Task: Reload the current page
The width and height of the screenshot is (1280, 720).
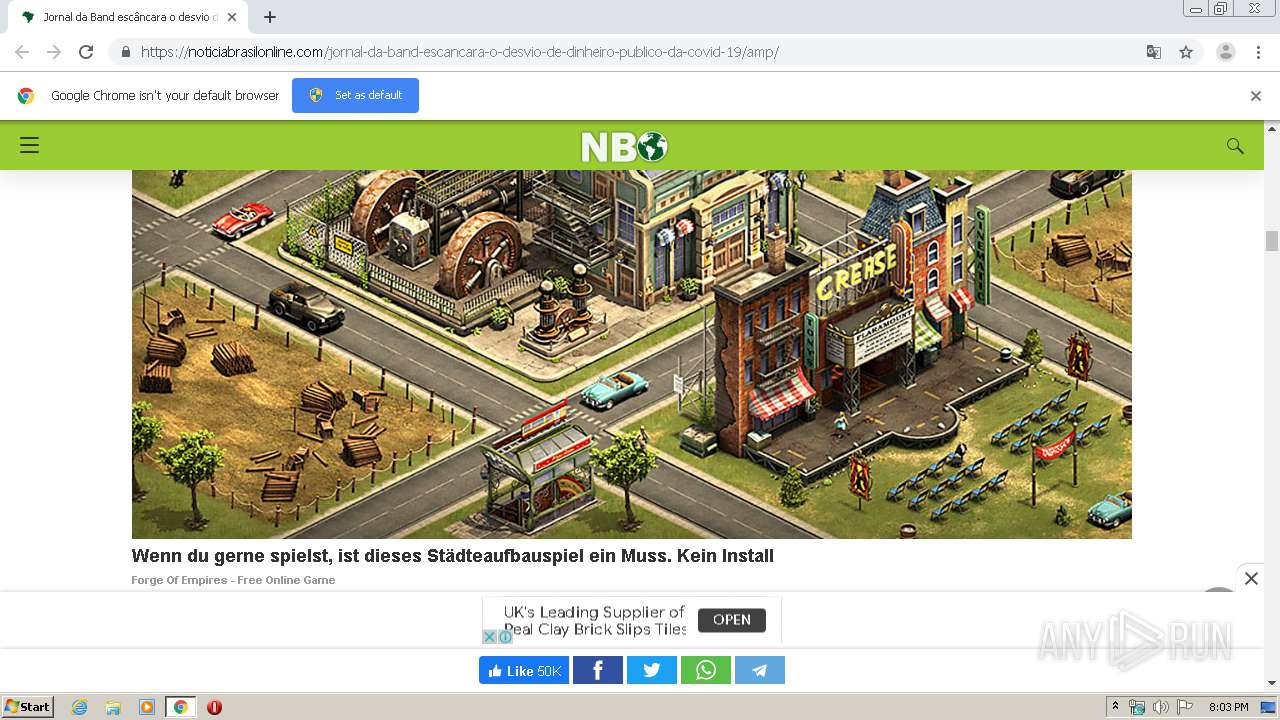Action: pos(86,52)
